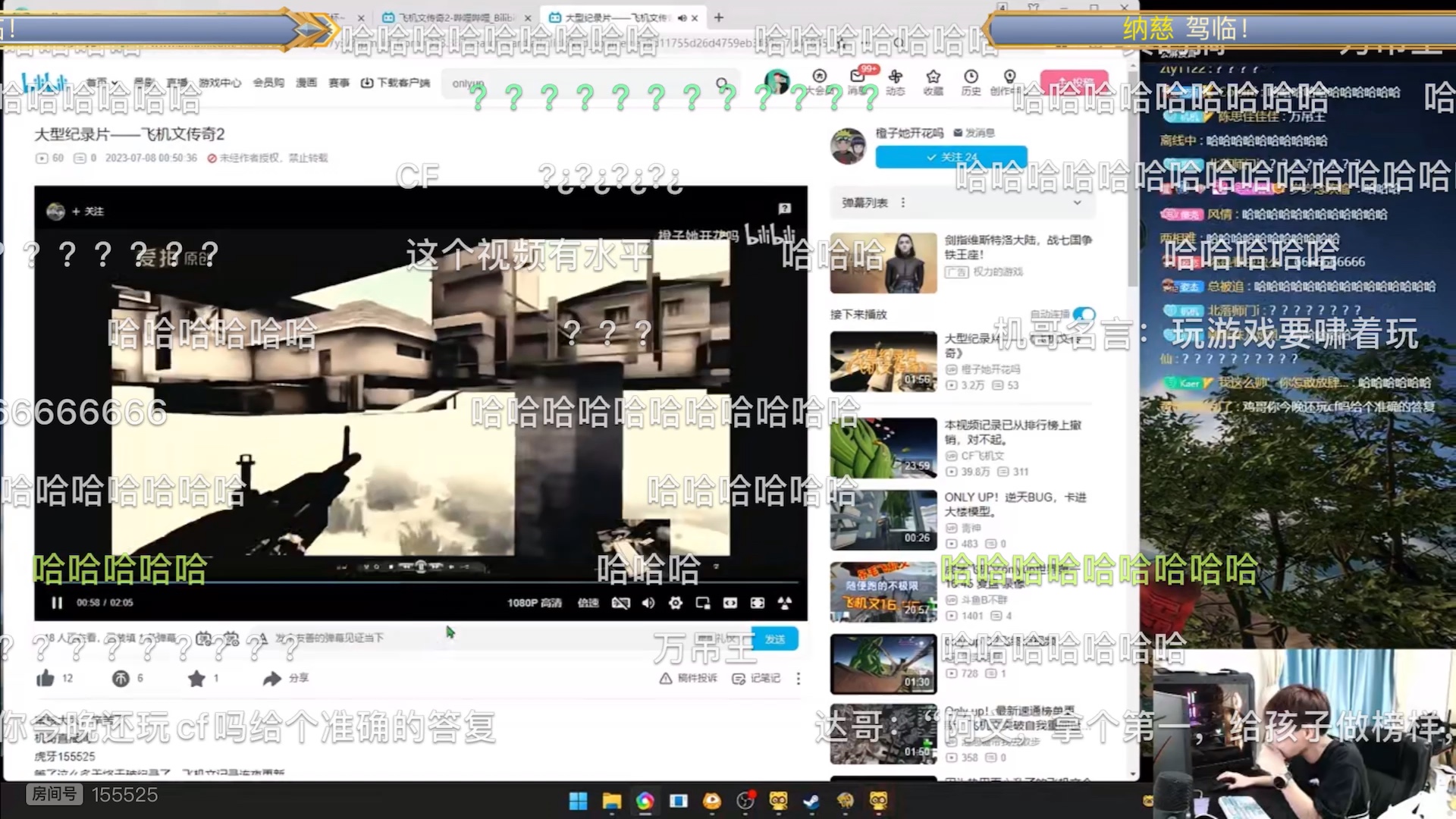Screen dimensions: 1456x819
Task: Switch to browser tab 飞机文传奇2-哔哩哔哩
Action: (x=457, y=17)
